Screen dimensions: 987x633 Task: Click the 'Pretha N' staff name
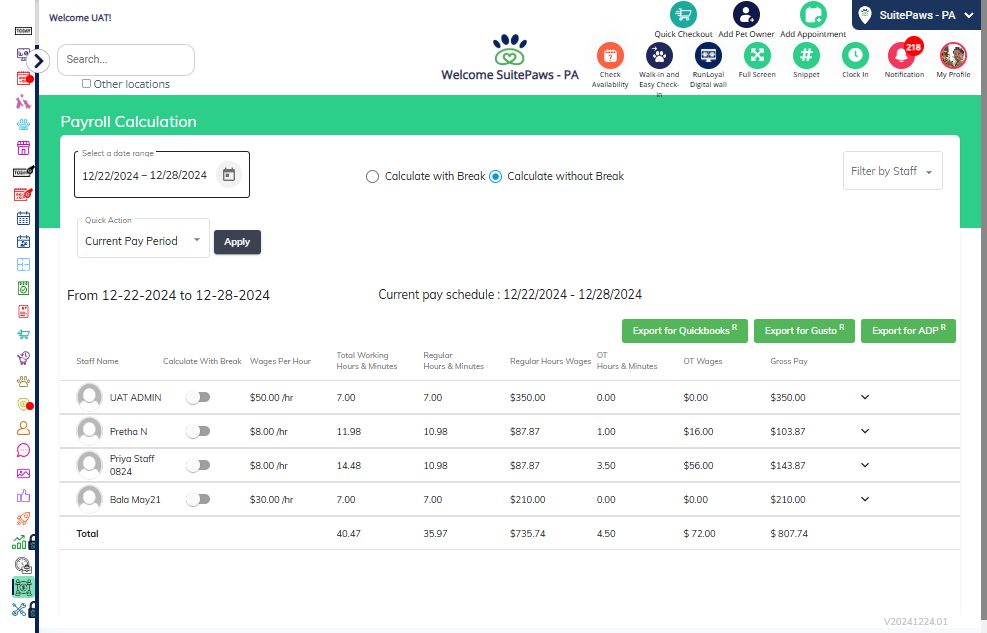point(128,432)
